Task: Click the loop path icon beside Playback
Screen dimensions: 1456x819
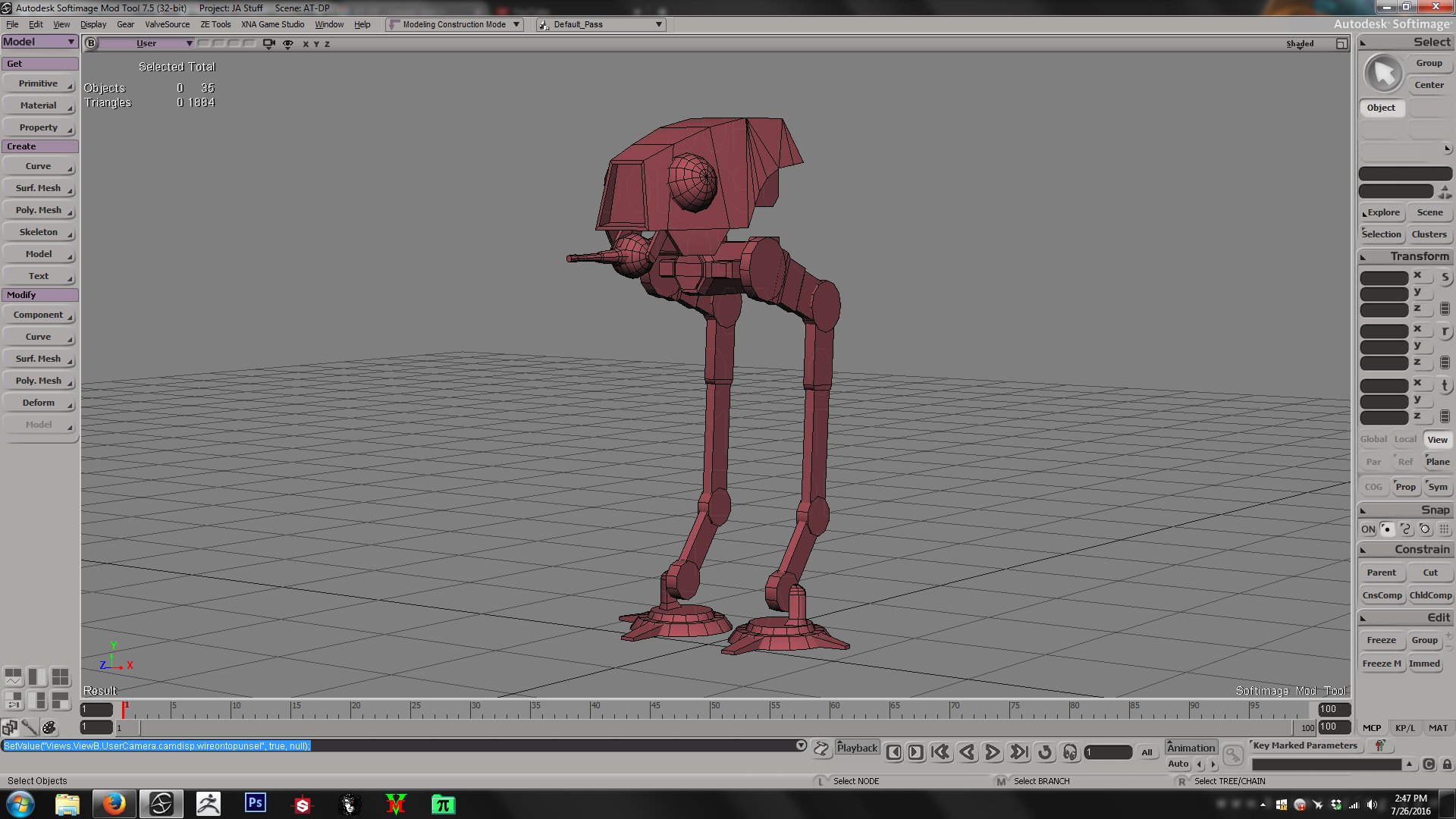Action: pyautogui.click(x=821, y=749)
